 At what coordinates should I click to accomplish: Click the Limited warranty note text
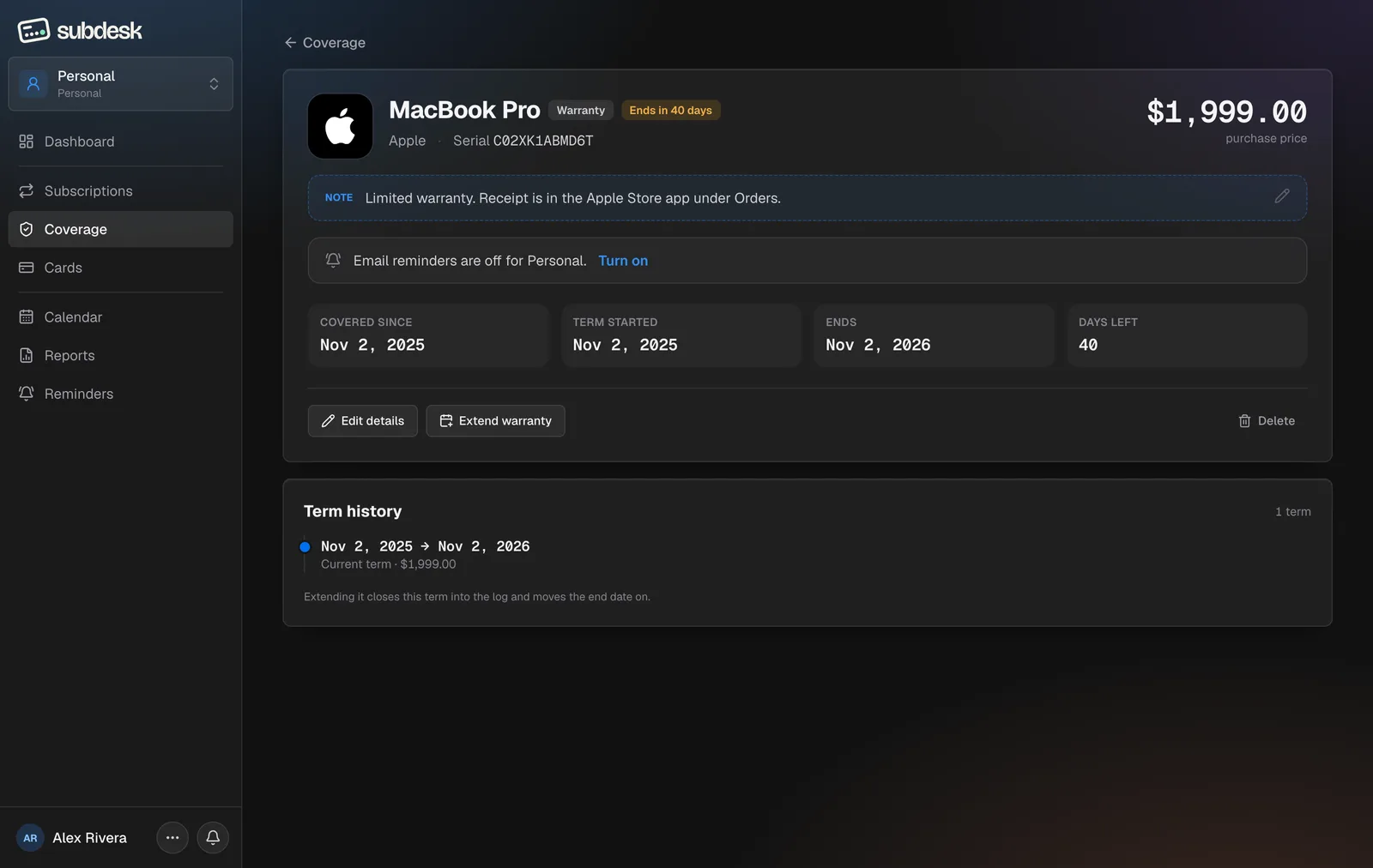point(572,198)
